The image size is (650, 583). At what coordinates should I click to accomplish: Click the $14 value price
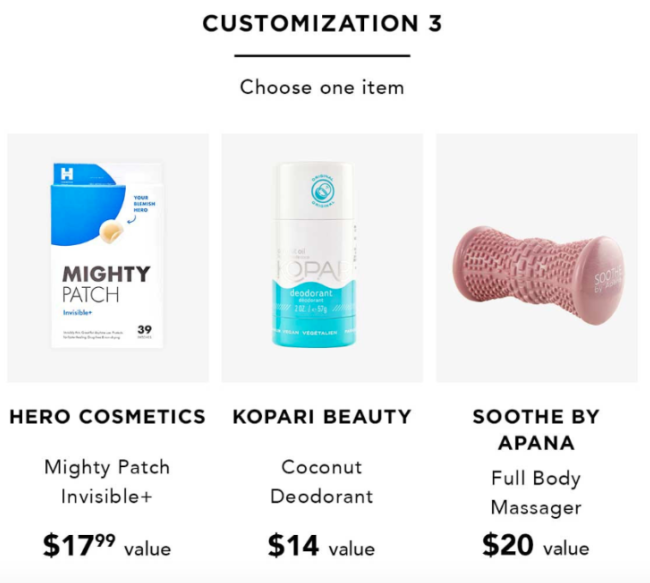pyautogui.click(x=321, y=545)
